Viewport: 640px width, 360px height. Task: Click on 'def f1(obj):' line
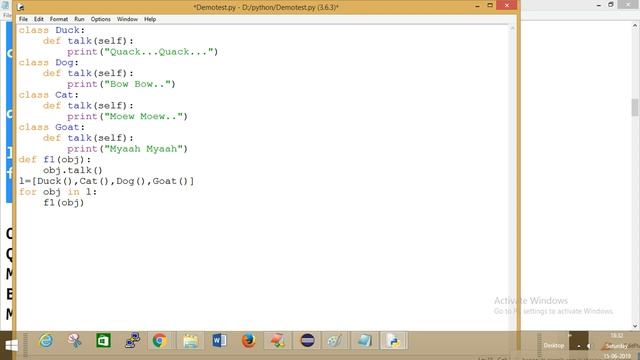[x=55, y=160]
